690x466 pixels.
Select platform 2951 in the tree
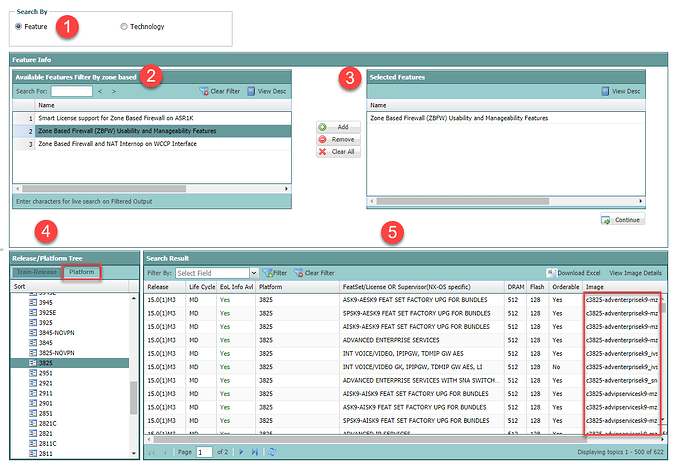coord(45,373)
